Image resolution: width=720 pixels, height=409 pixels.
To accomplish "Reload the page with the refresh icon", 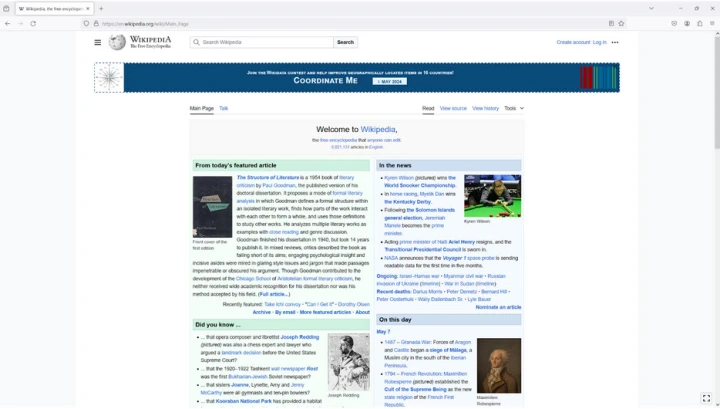I will (33, 23).
